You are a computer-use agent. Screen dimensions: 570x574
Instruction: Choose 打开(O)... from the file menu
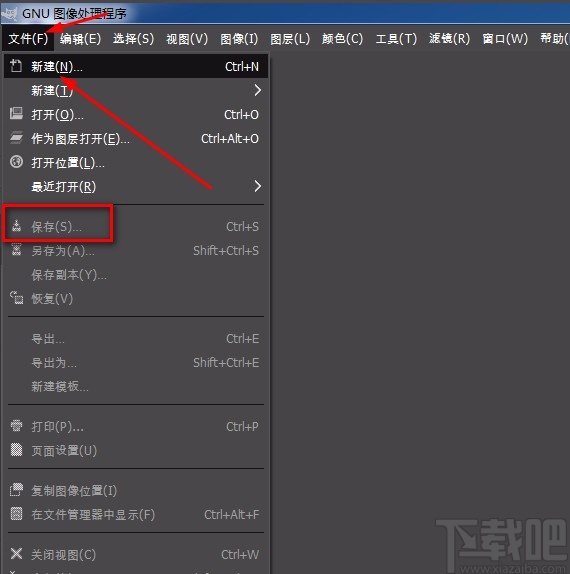click(136, 115)
